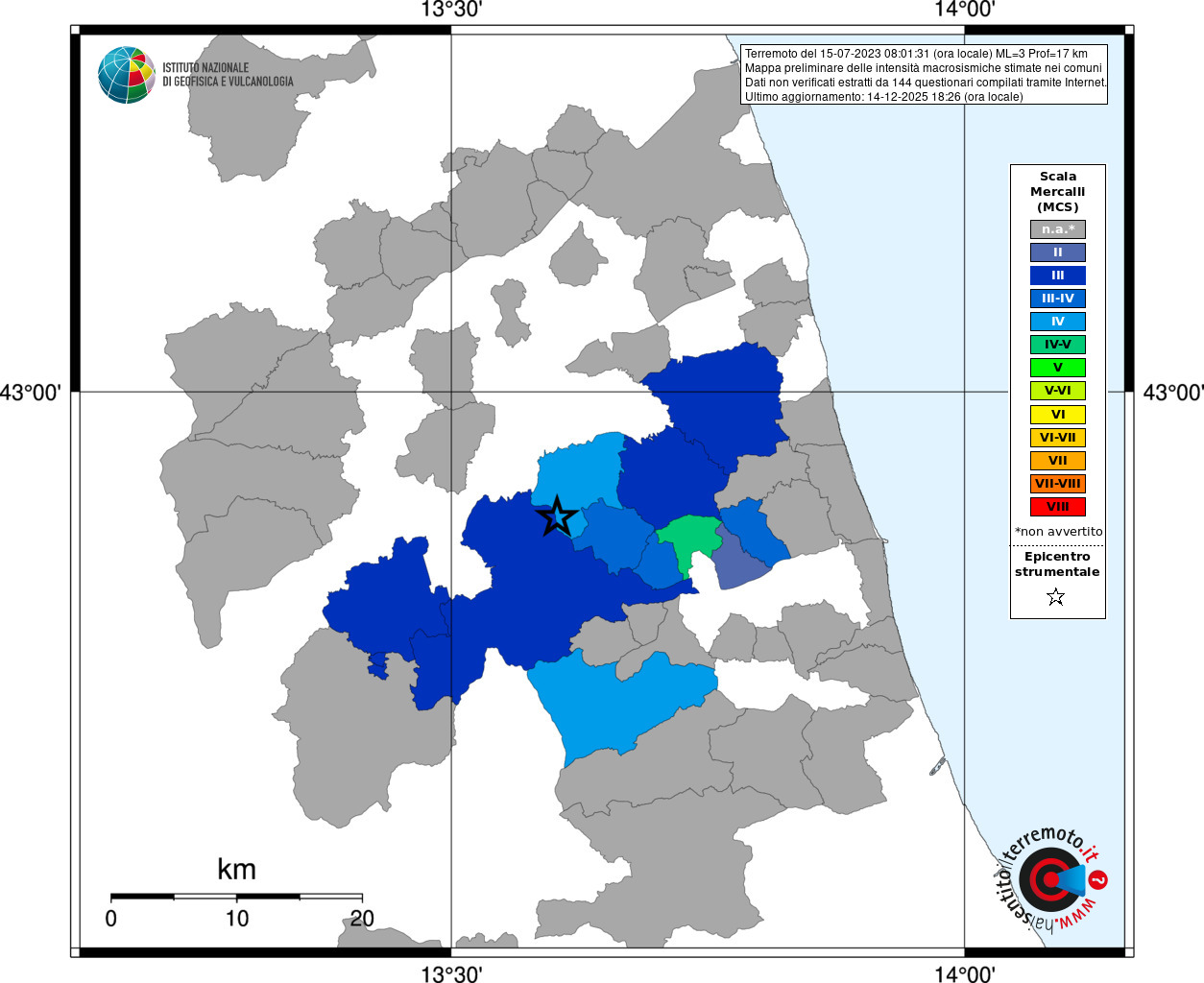Click the Dati non verificati info line
Viewport: 1204px width, 983px height.
click(926, 83)
